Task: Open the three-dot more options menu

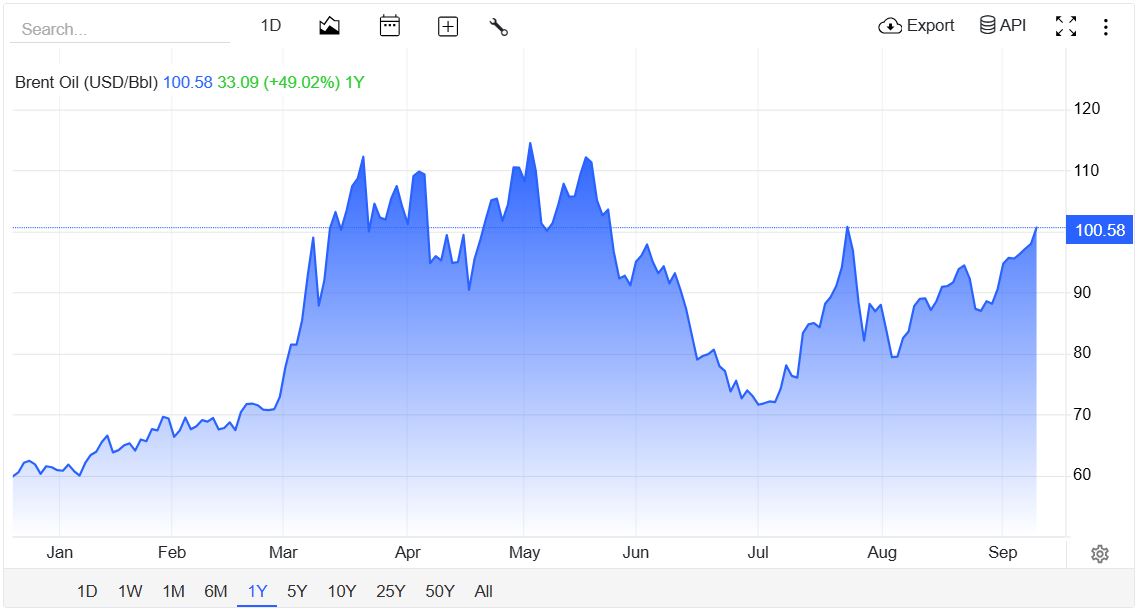Action: pos(1105,27)
